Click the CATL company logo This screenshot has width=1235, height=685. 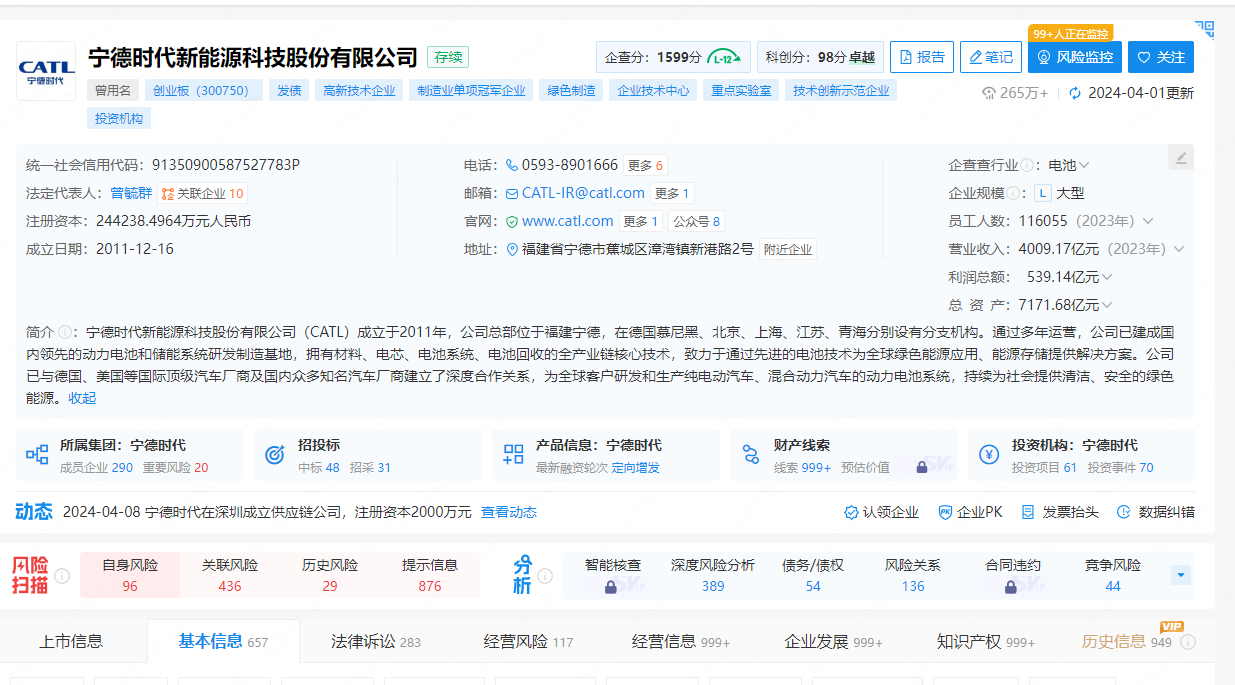pyautogui.click(x=46, y=71)
